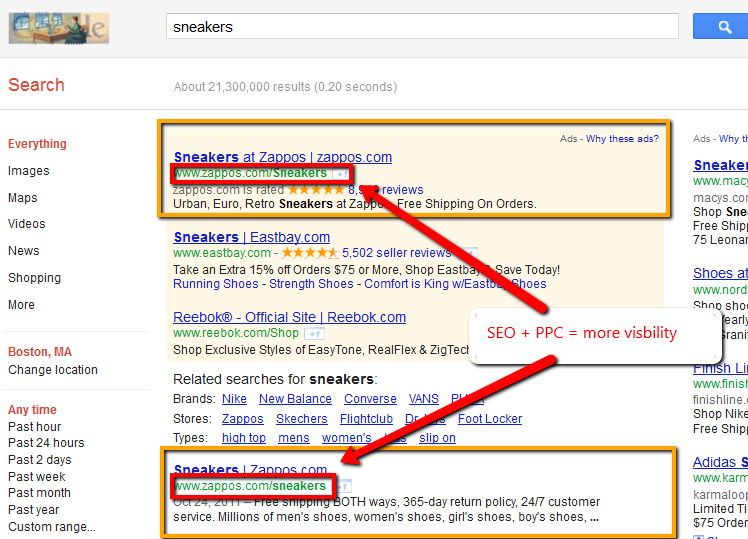The height and width of the screenshot is (539, 748).
Task: Filter results to Past month
Action: pos(39,493)
